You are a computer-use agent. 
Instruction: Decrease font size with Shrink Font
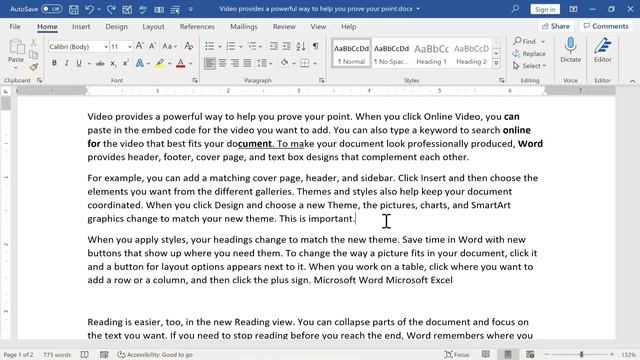coord(152,46)
